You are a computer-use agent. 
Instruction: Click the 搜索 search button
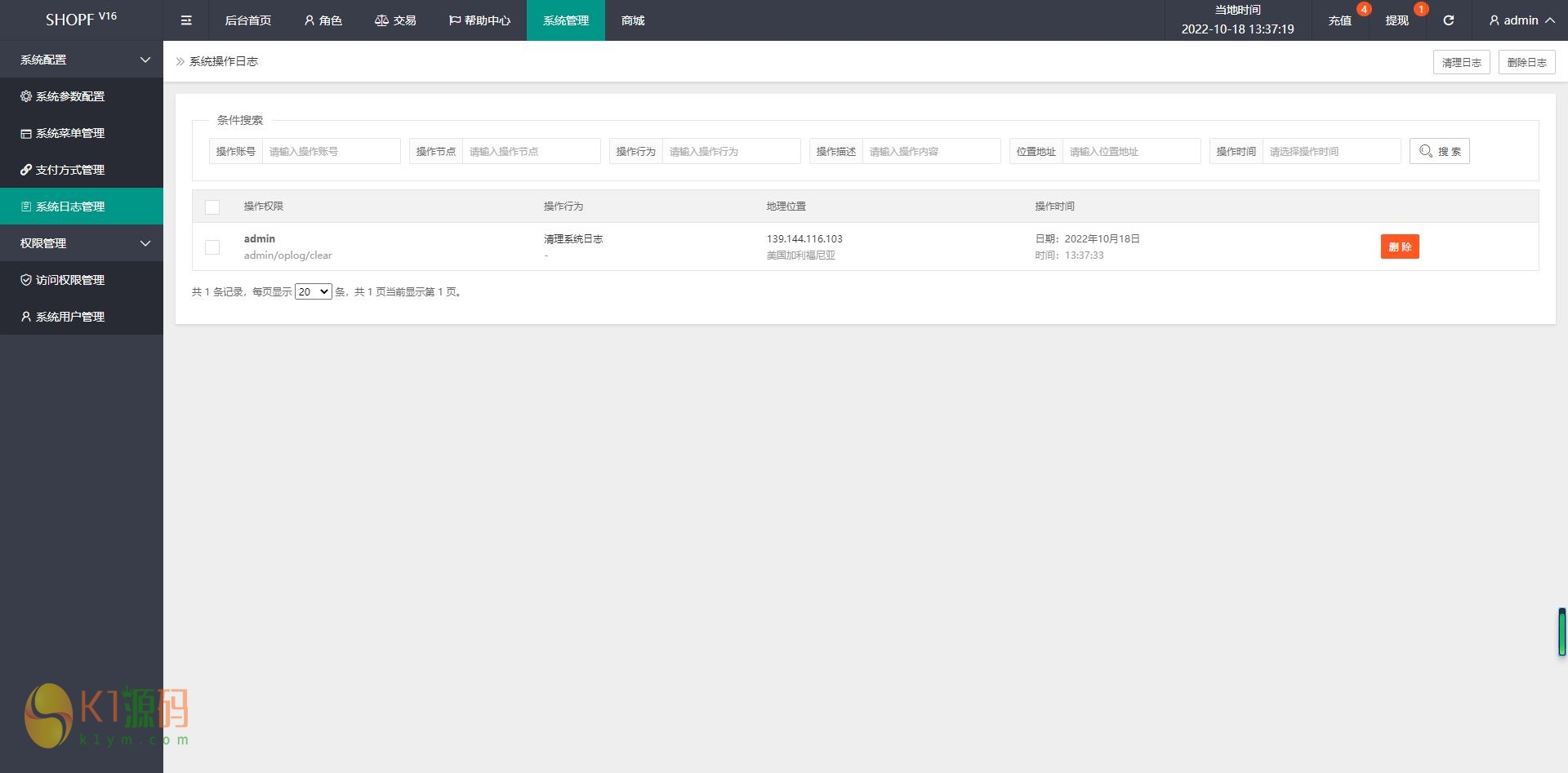pos(1440,151)
